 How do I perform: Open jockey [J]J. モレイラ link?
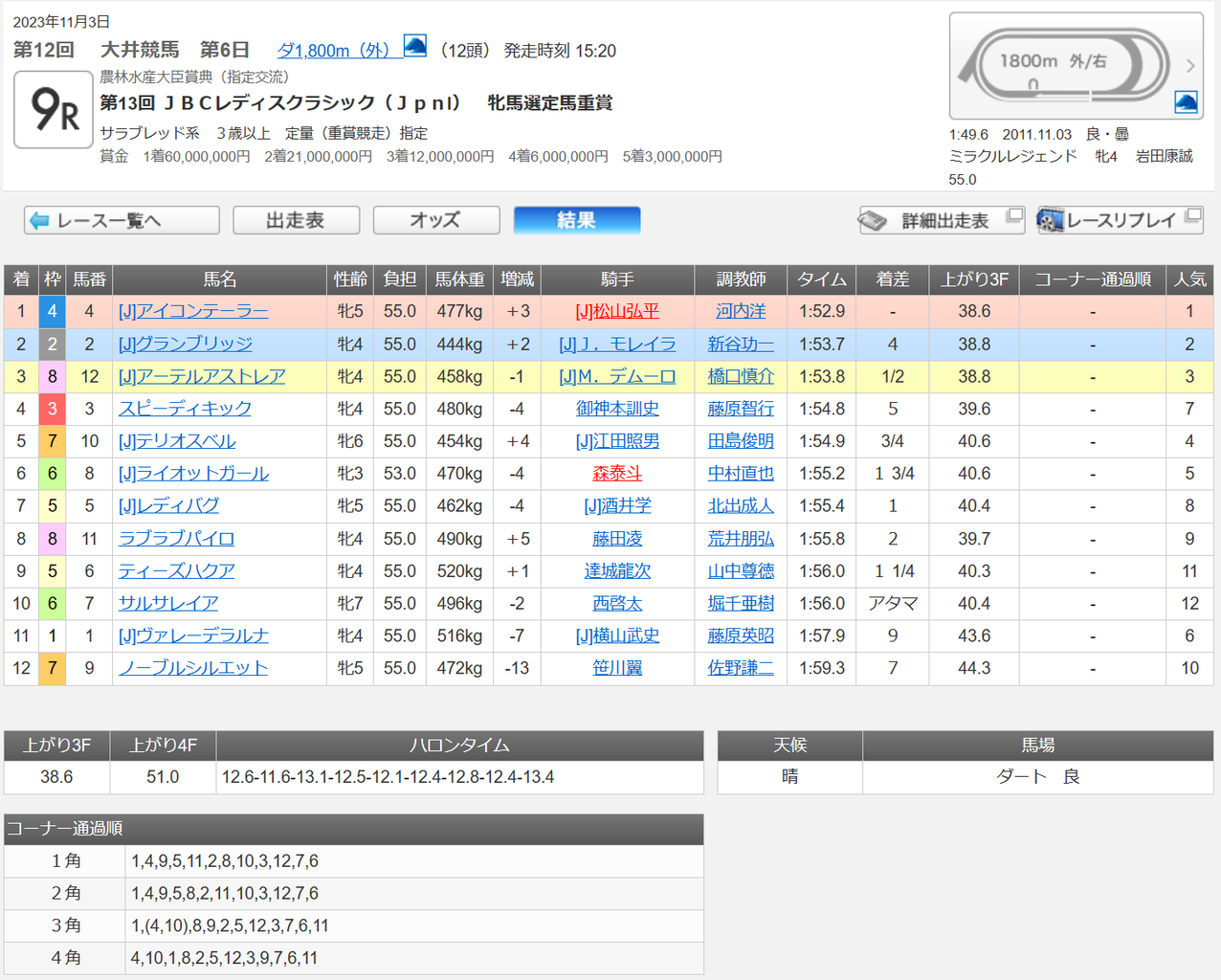point(617,345)
